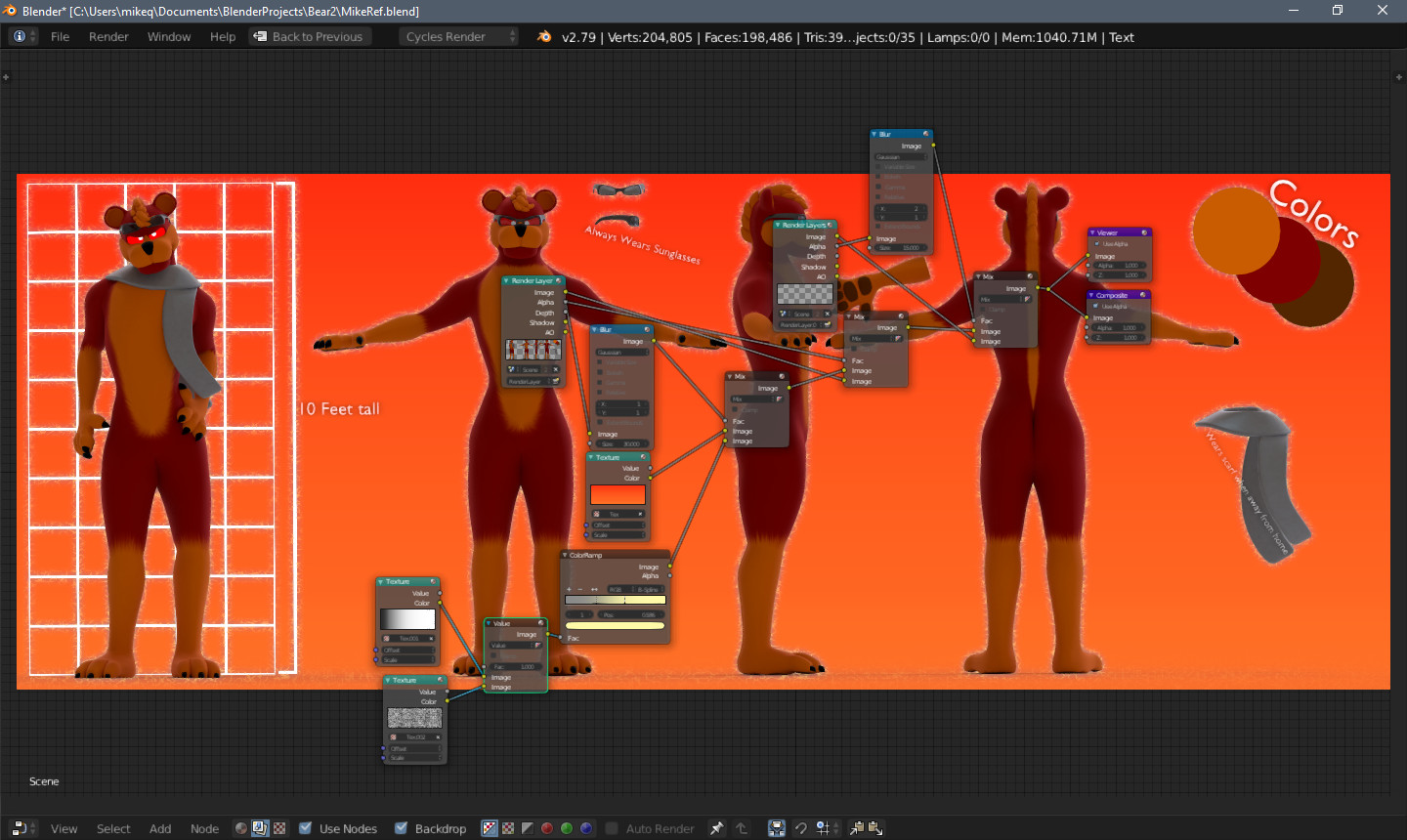Open the node editor Node menu
The height and width of the screenshot is (840, 1407).
[x=204, y=828]
